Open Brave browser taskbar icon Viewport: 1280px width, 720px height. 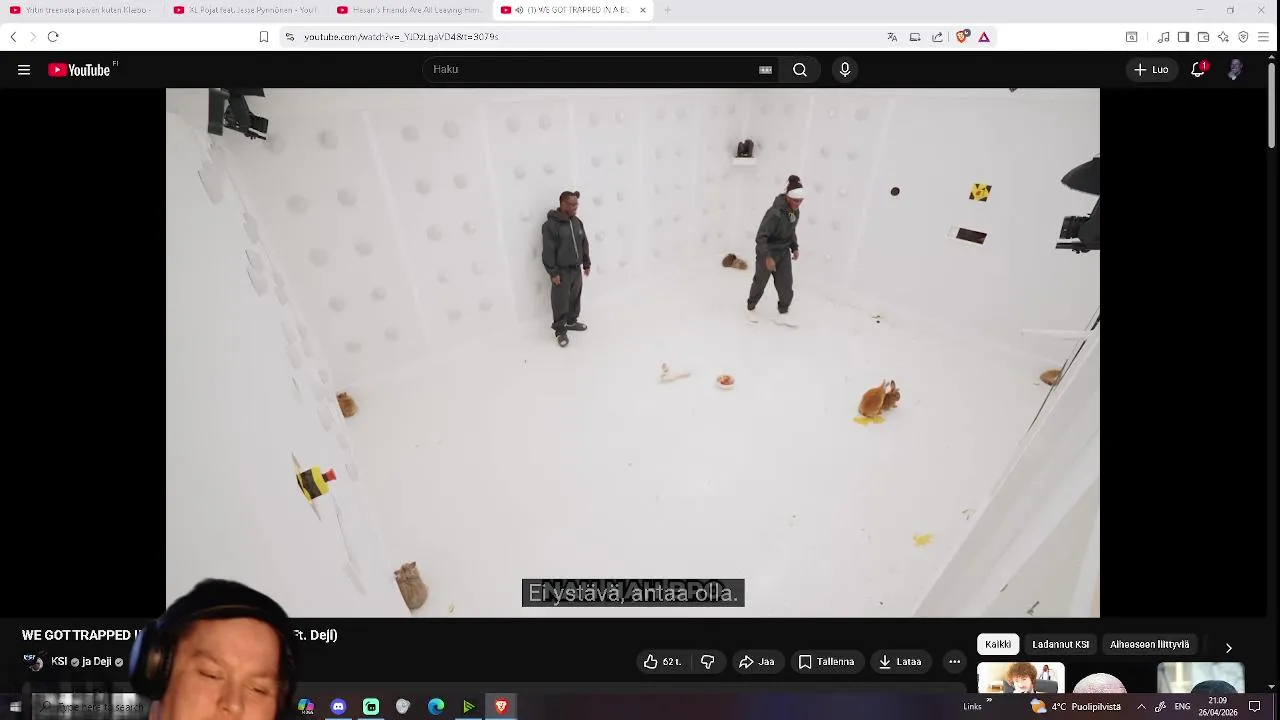pos(501,707)
